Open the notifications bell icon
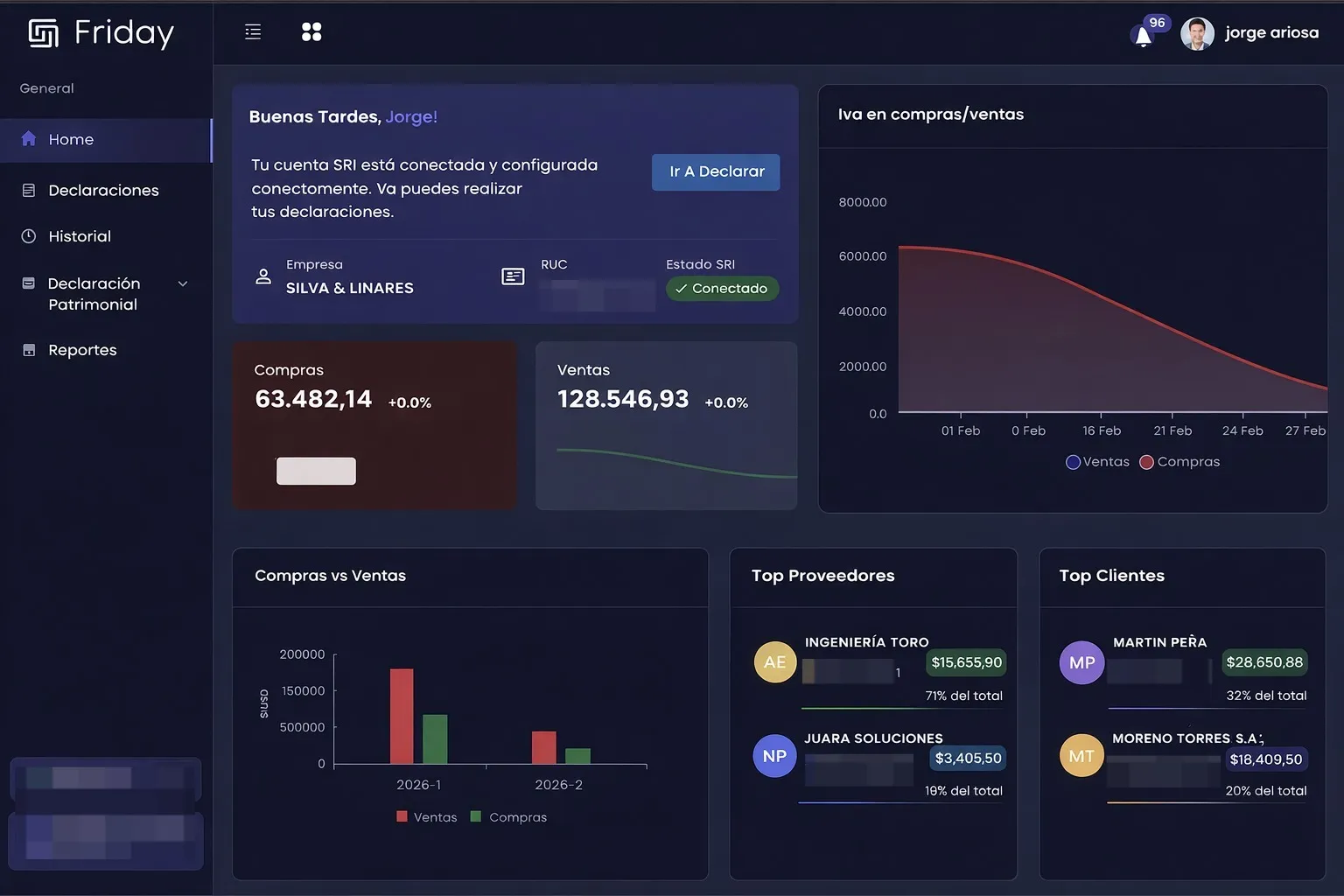The width and height of the screenshot is (1344, 896). 1143,36
